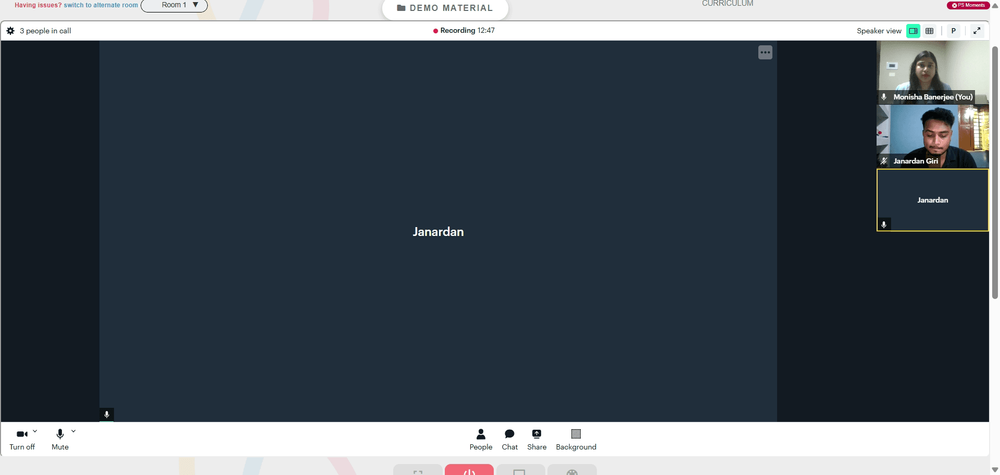Start screen Share

pos(537,439)
